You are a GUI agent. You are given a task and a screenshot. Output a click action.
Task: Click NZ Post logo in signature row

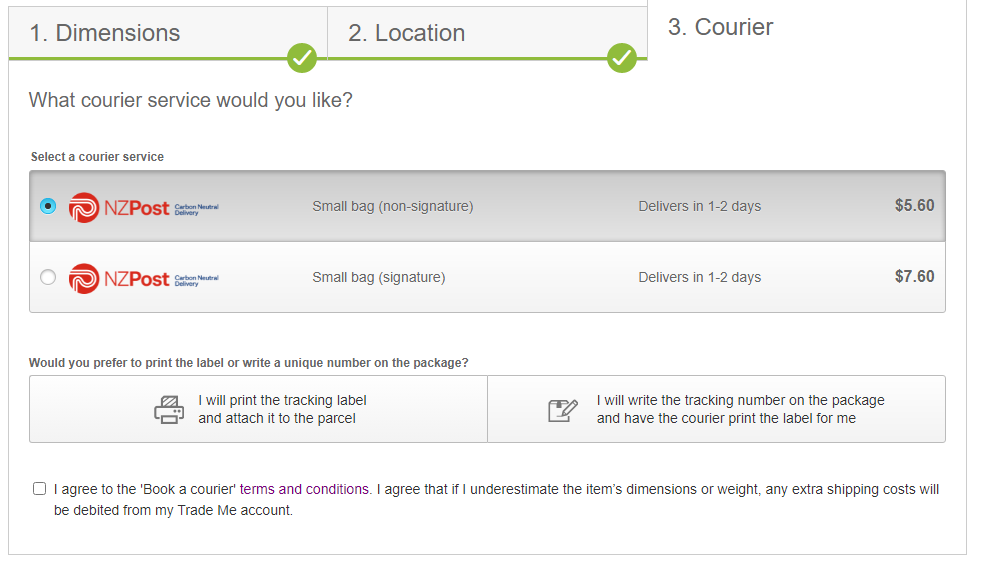click(119, 278)
